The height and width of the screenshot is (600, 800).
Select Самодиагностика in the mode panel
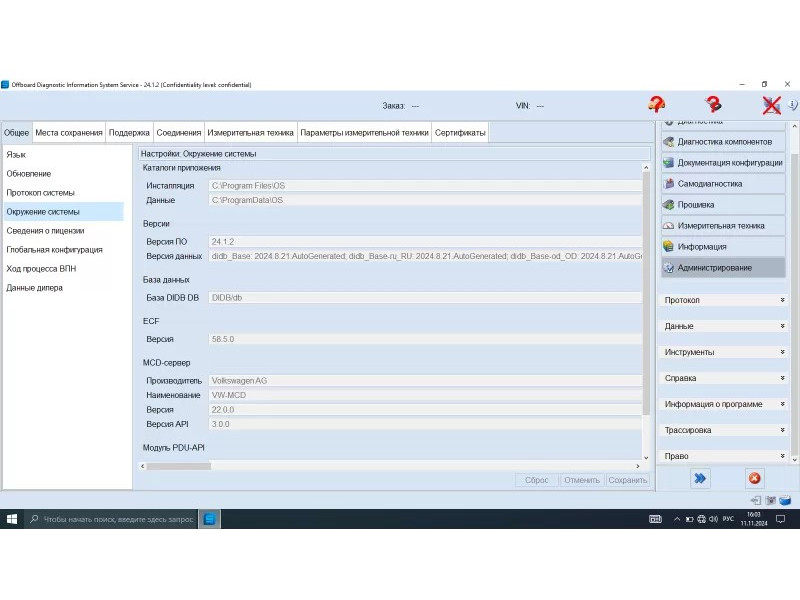pos(723,184)
